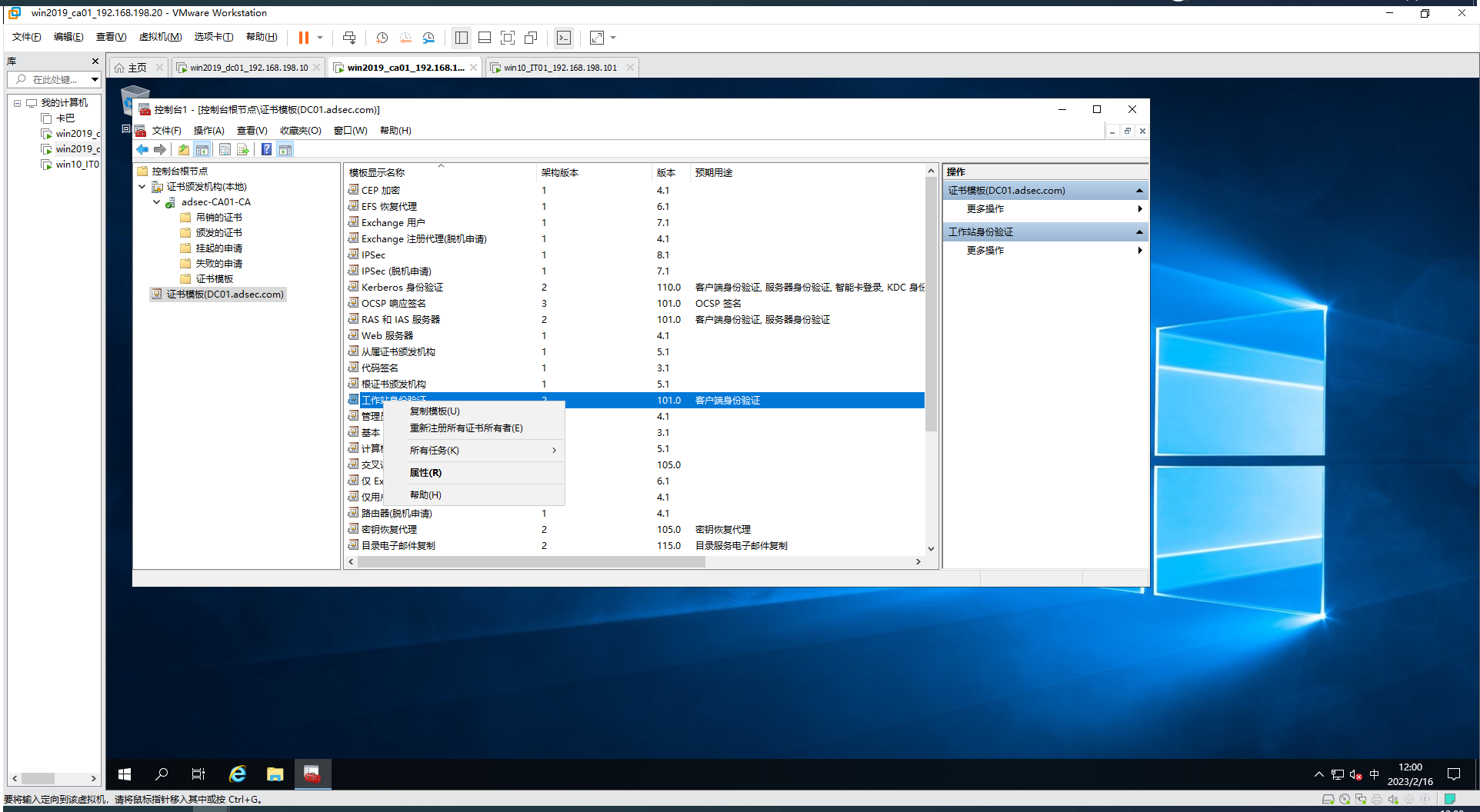The height and width of the screenshot is (812, 1480).
Task: Toggle the MMC show/hide action pane button
Action: 285,150
